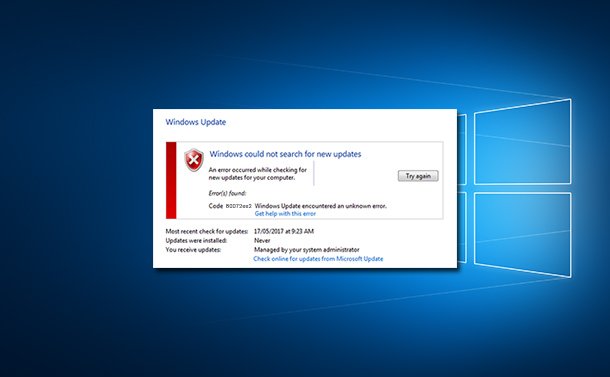The image size is (610, 377).
Task: Click the '17/05/2017 at 9:23 AM' date value
Action: point(284,231)
